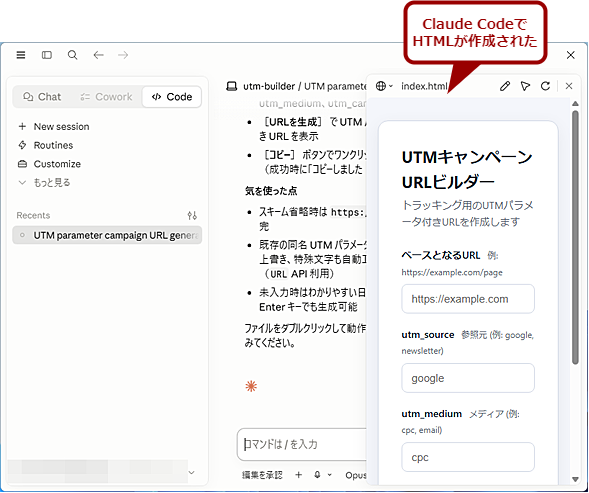Screen dimensions: 589x493
Task: Click the preview pane vertical scrollbar
Action: pos(575,237)
